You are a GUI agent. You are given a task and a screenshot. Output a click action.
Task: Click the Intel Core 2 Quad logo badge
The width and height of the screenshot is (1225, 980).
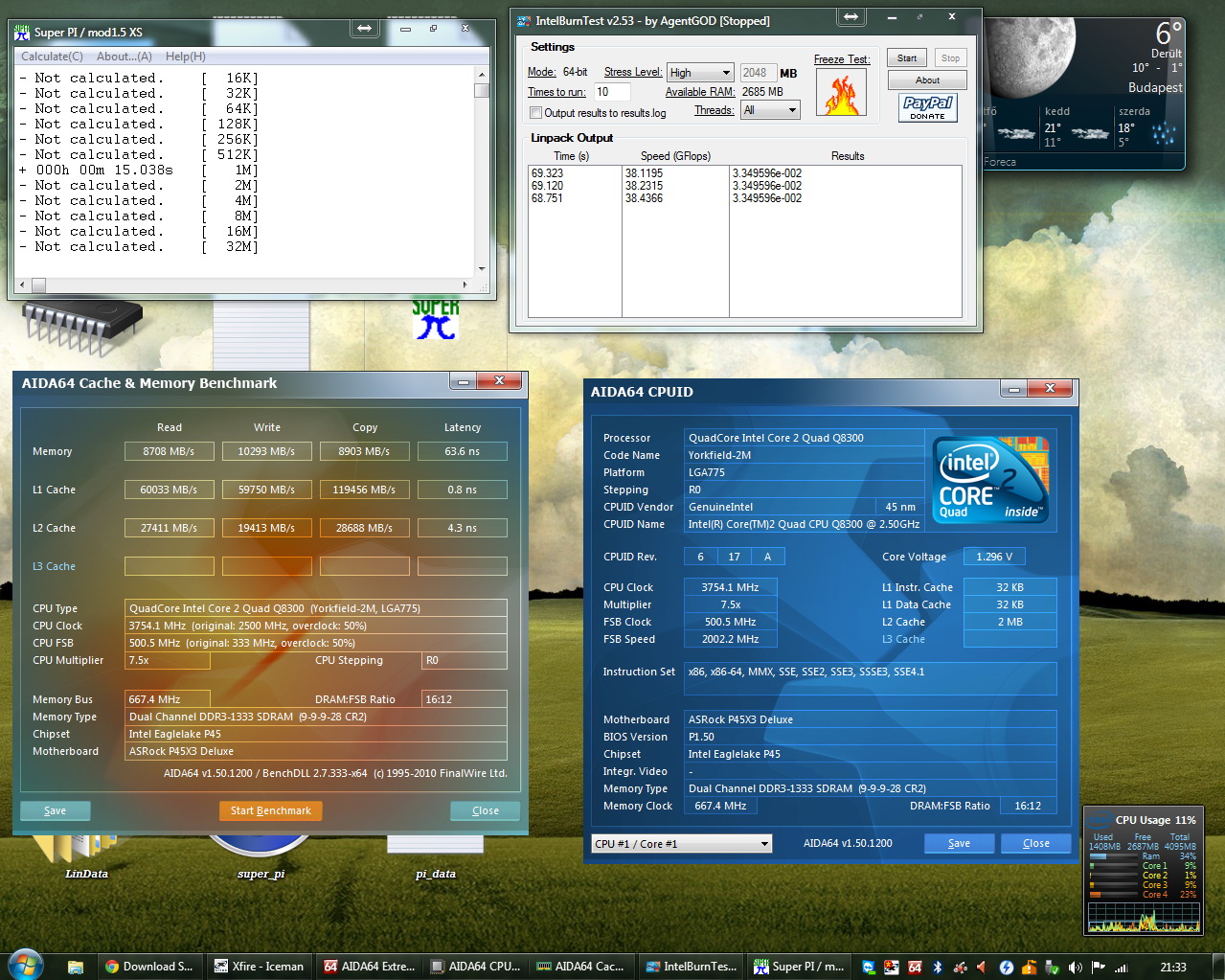(990, 479)
